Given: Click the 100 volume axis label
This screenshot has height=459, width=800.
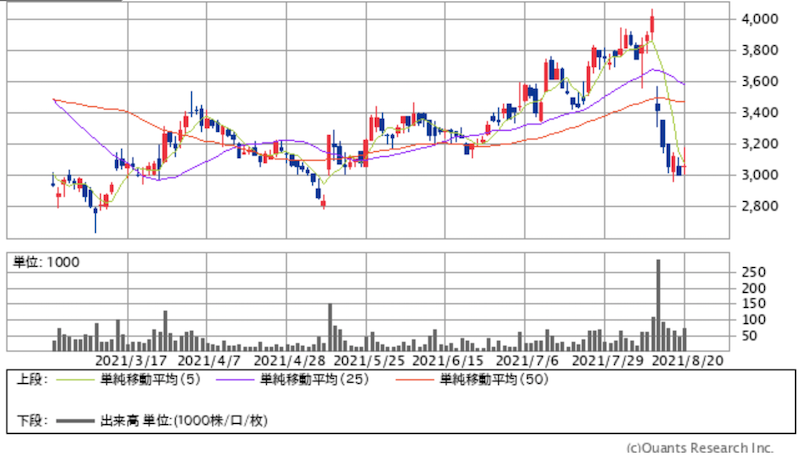Looking at the screenshot, I should pyautogui.click(x=754, y=320).
